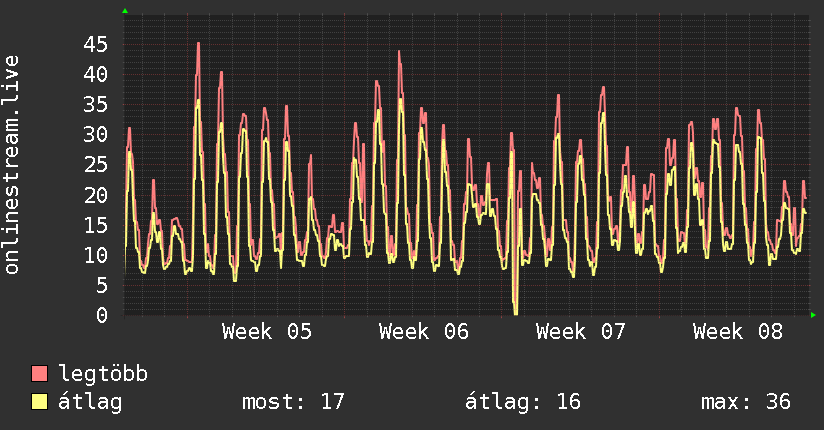The height and width of the screenshot is (430, 824).
Task: Click the onlinestream.live vertical axis title
Action: [x=11, y=165]
